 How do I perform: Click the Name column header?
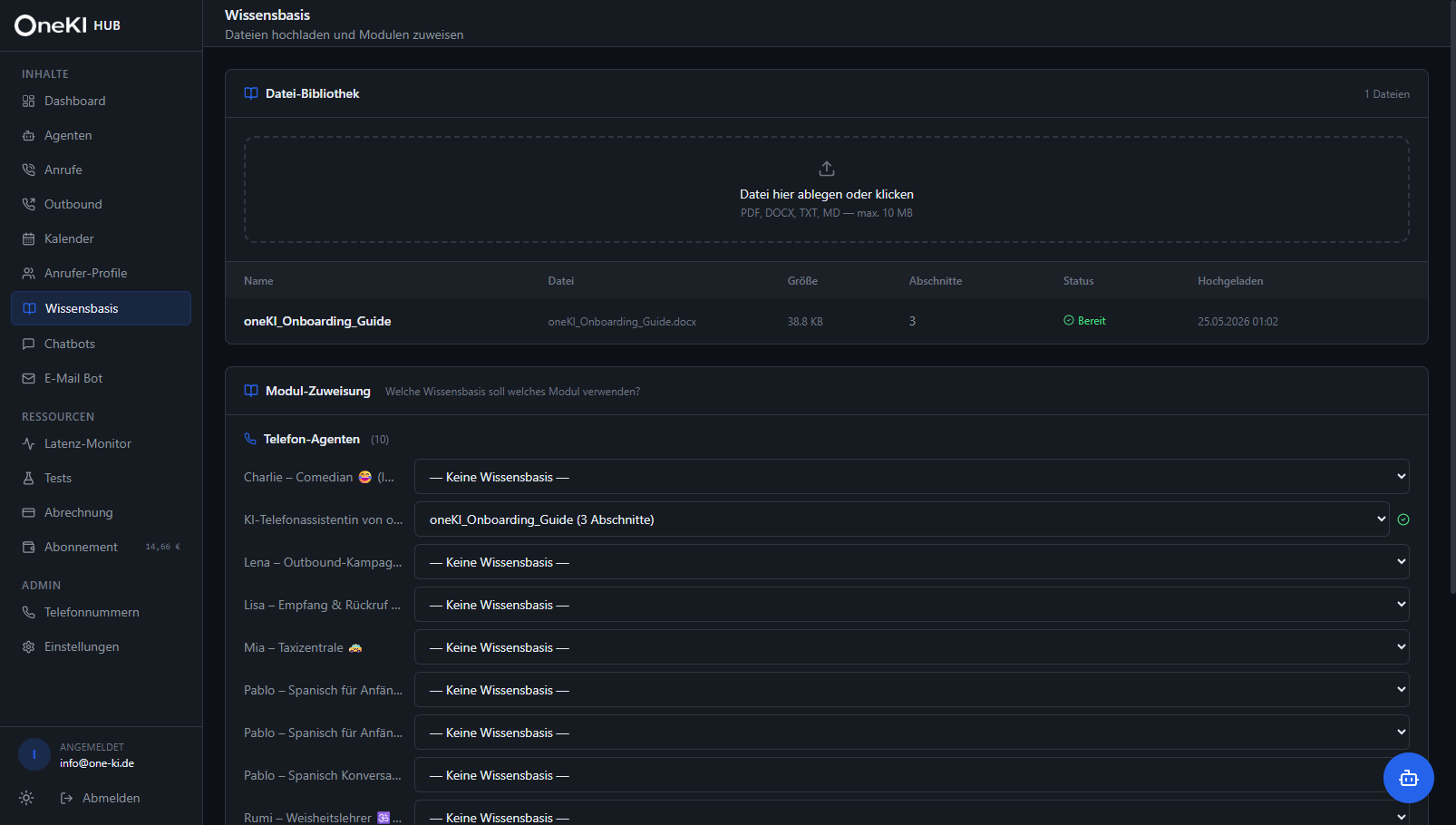[x=258, y=281]
